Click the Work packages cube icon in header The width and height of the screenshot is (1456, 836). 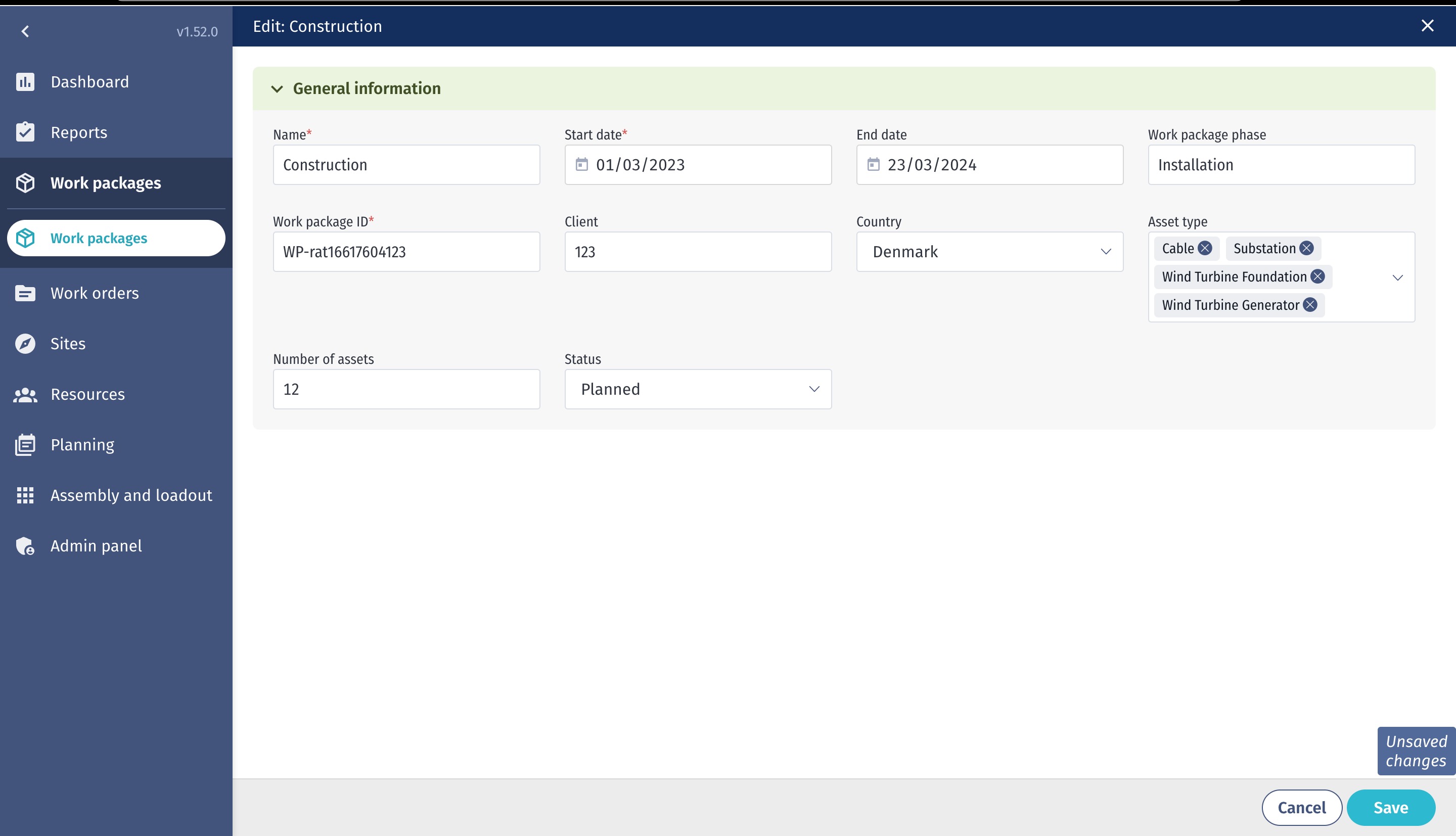(25, 182)
